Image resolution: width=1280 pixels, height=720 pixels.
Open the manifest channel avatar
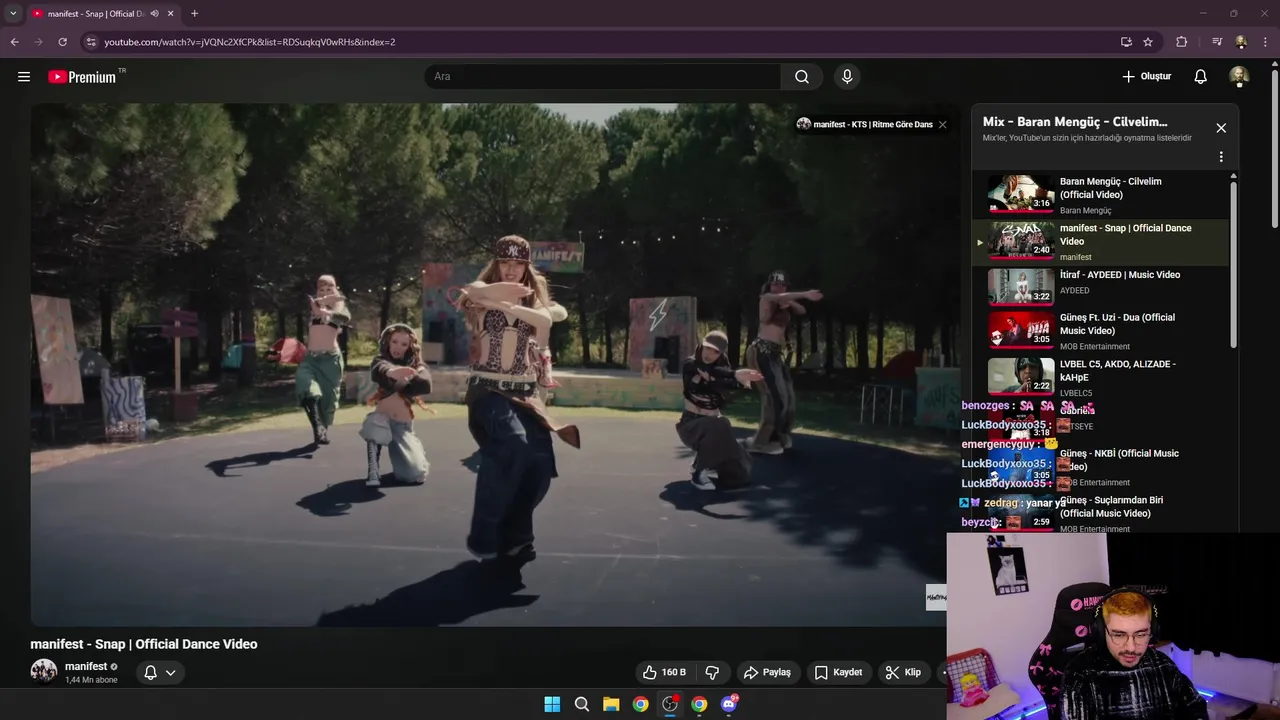click(44, 671)
